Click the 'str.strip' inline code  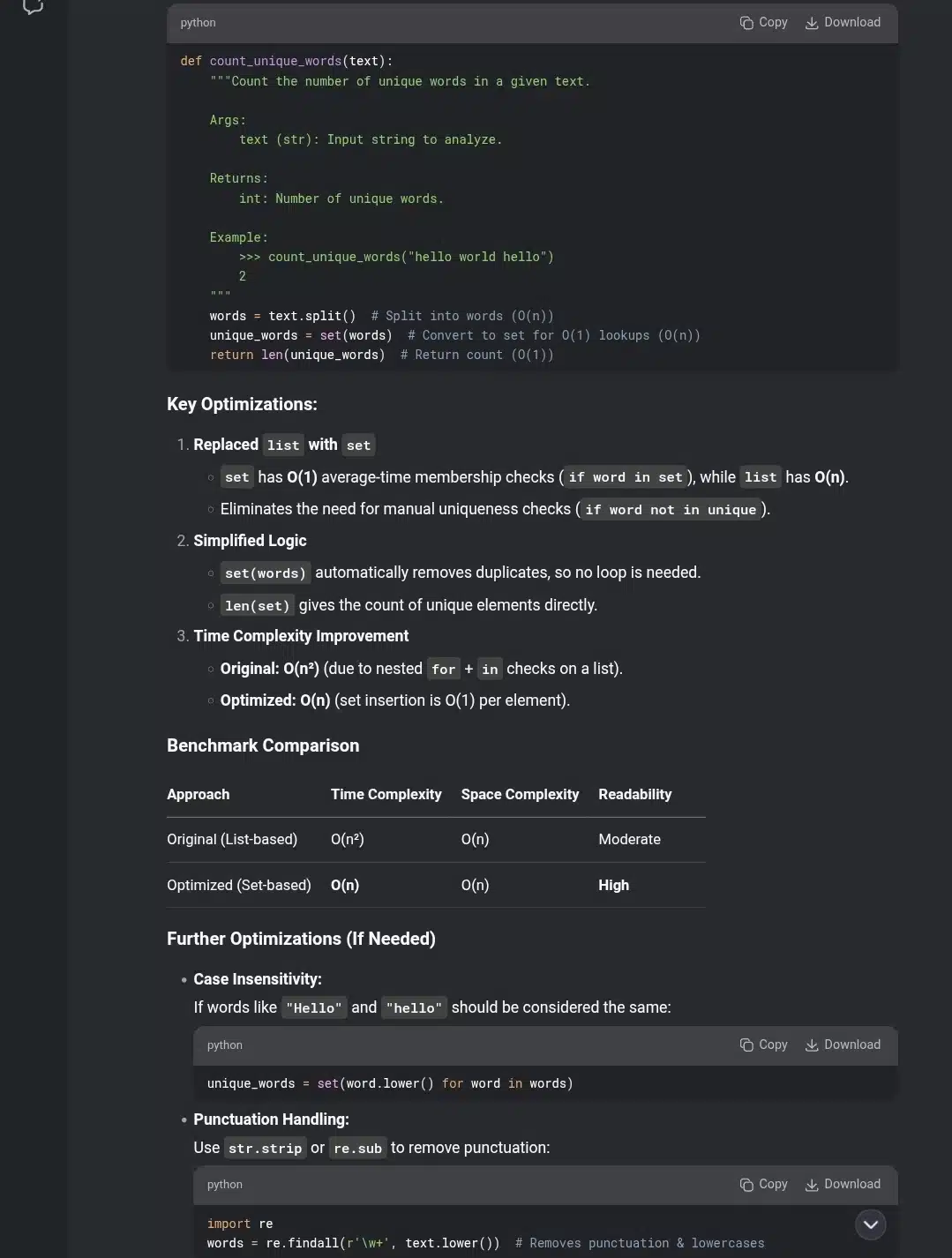(x=265, y=1149)
